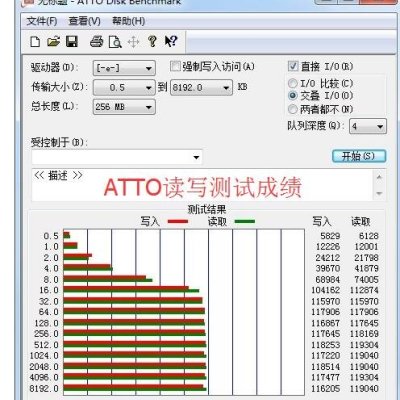Click the 118253 write value
This screenshot has width=400, height=400.
point(326,345)
